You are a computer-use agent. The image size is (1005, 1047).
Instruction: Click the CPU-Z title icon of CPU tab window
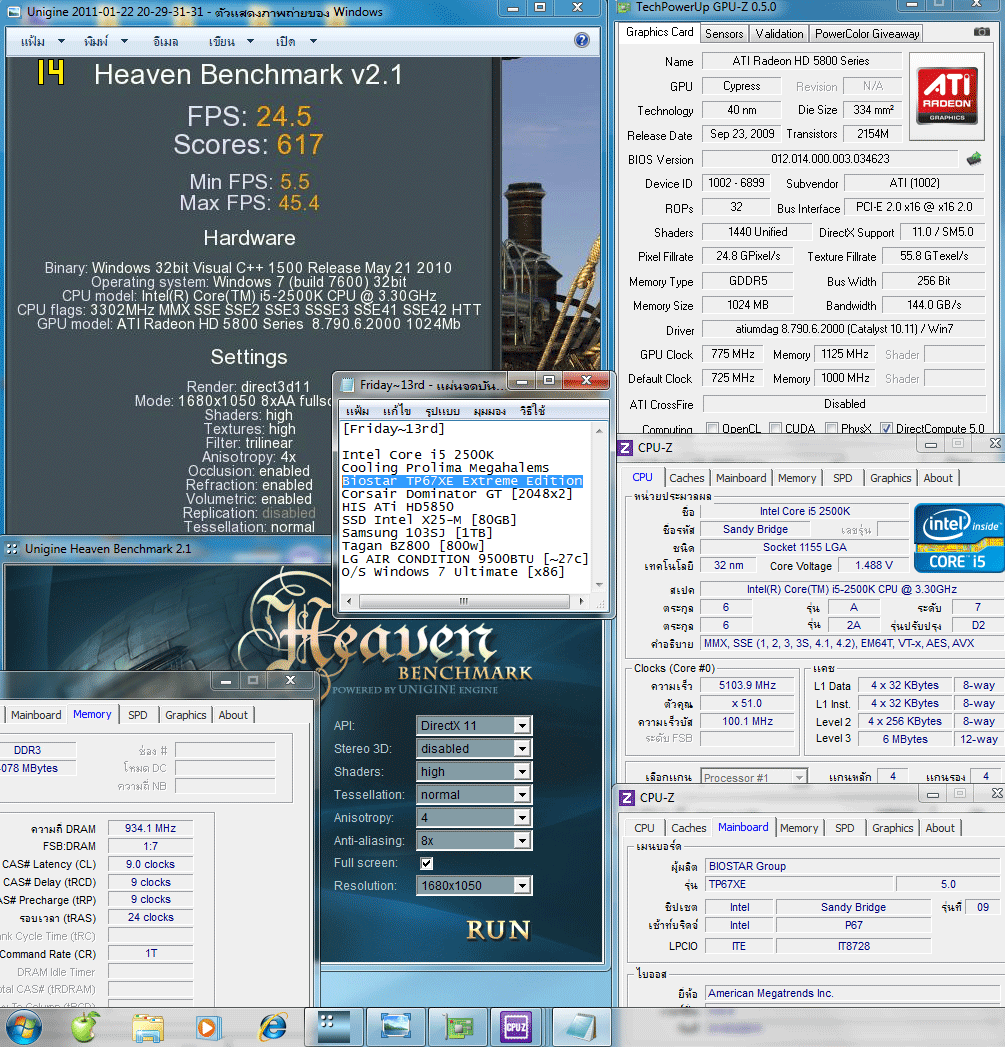click(626, 447)
